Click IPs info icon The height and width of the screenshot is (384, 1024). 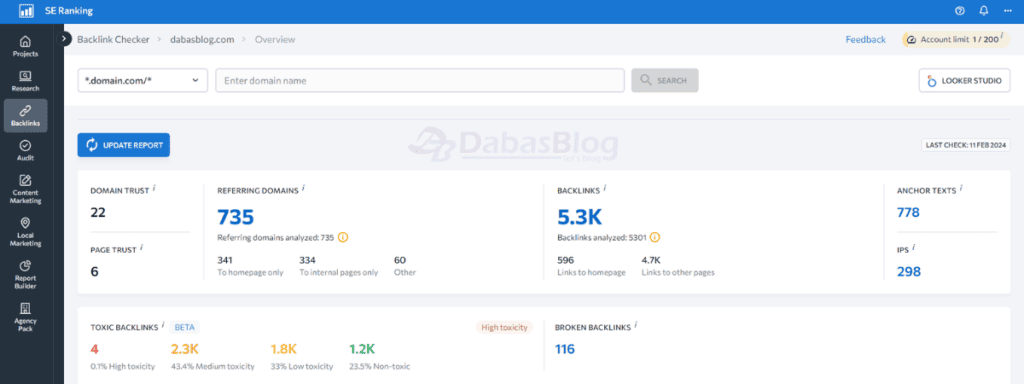tap(914, 248)
